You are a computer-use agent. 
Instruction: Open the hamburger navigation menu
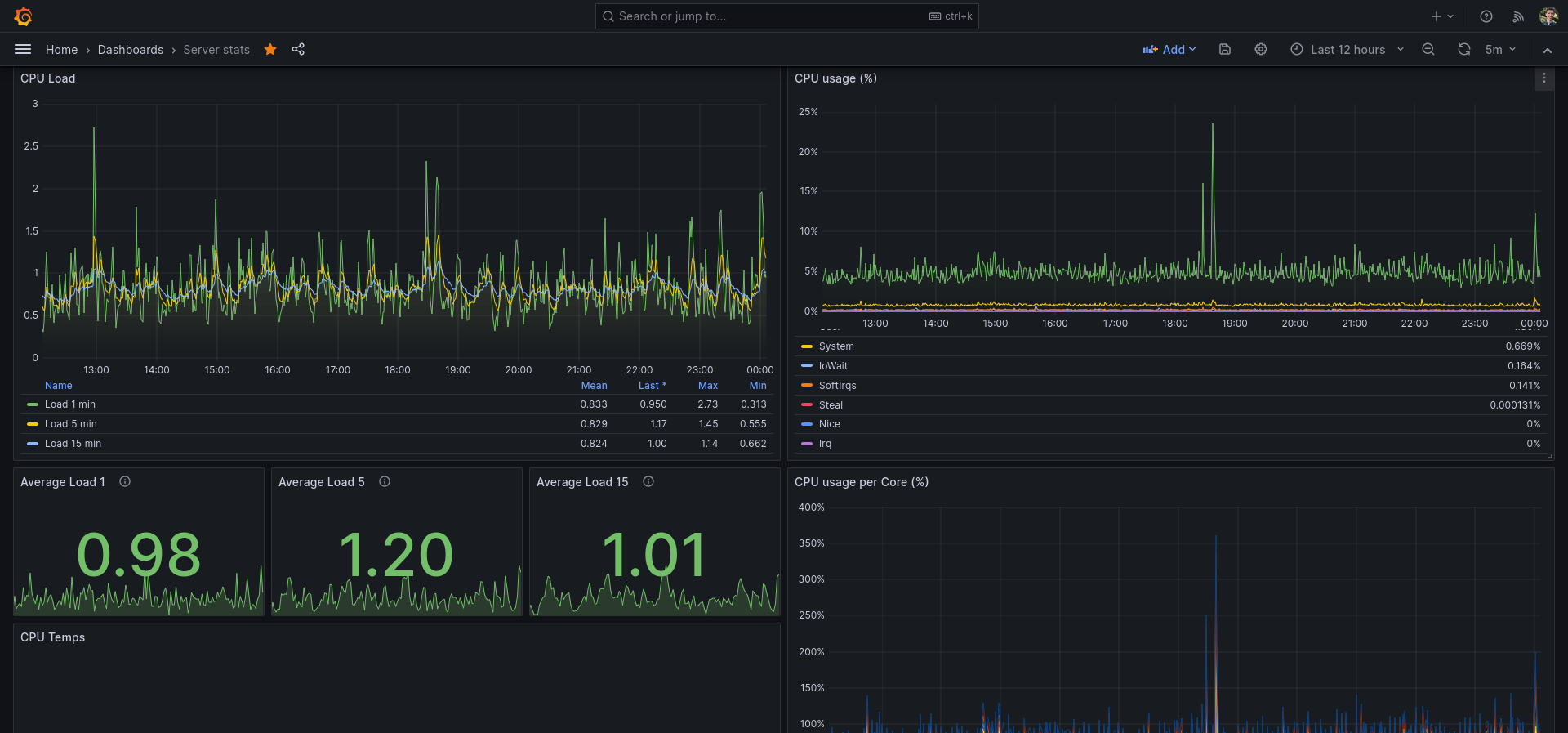23,50
